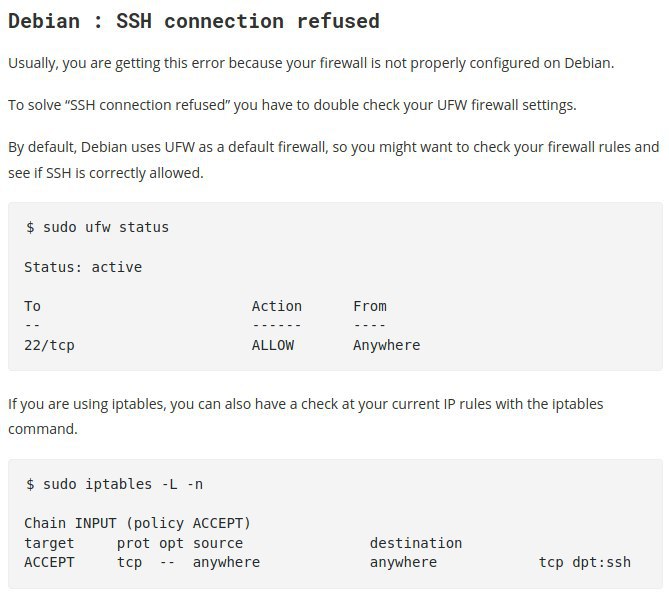Screen dimensions: 669x597
Task: Click the 22/tcp entry in ufw output
Action: coord(49,345)
